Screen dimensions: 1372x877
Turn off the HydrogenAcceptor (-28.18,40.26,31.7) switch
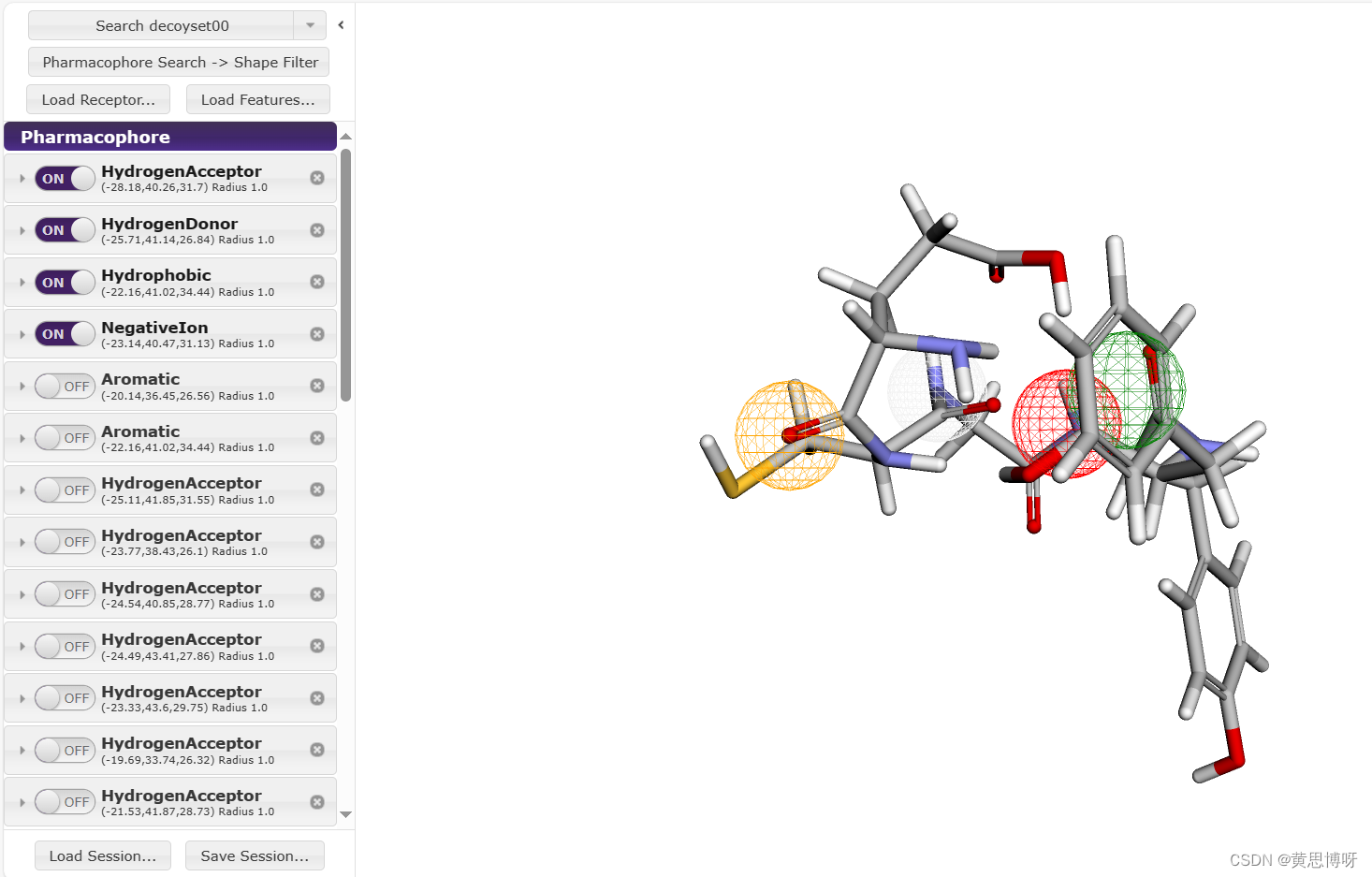[65, 178]
